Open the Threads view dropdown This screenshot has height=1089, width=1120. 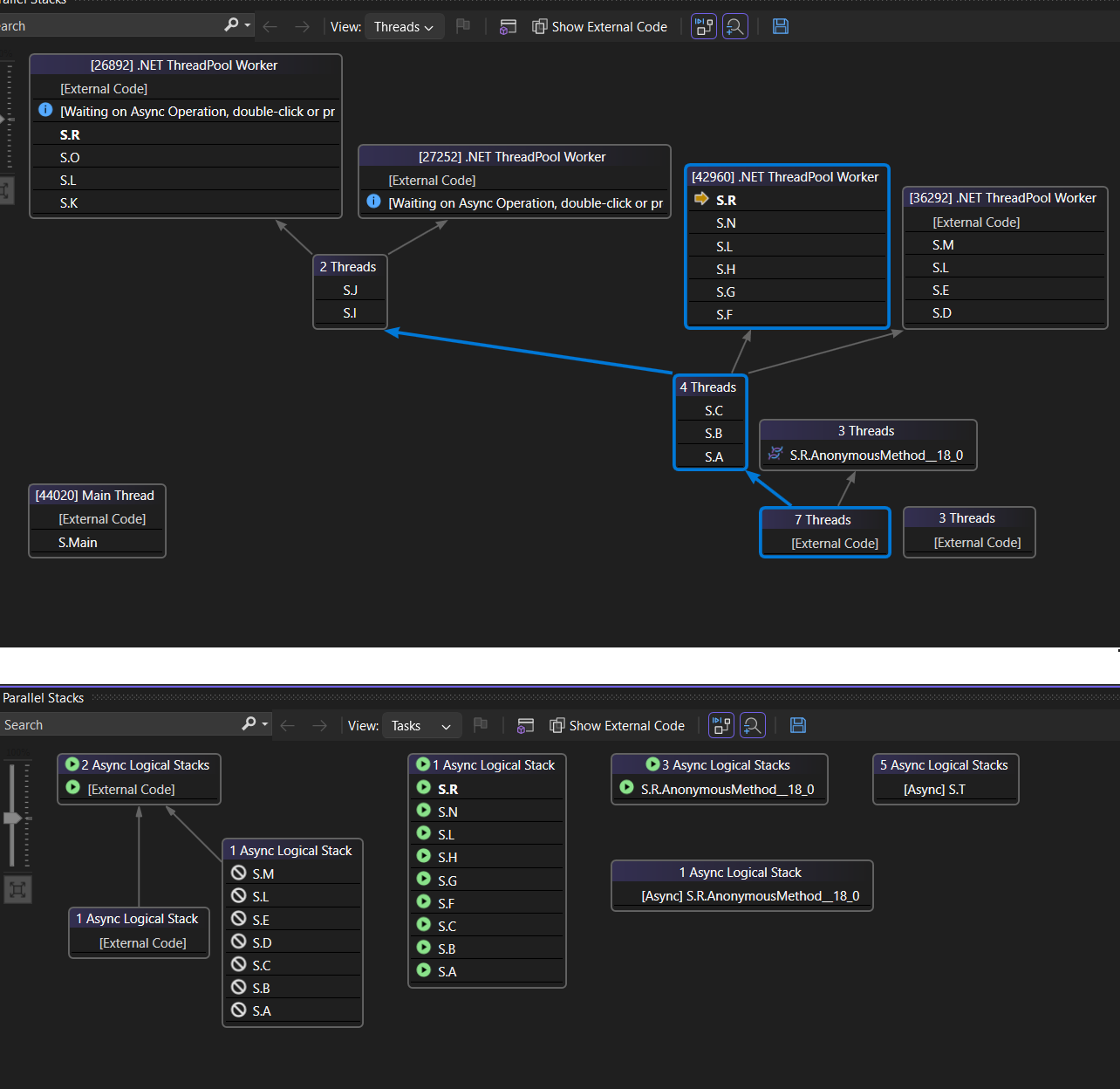[404, 26]
